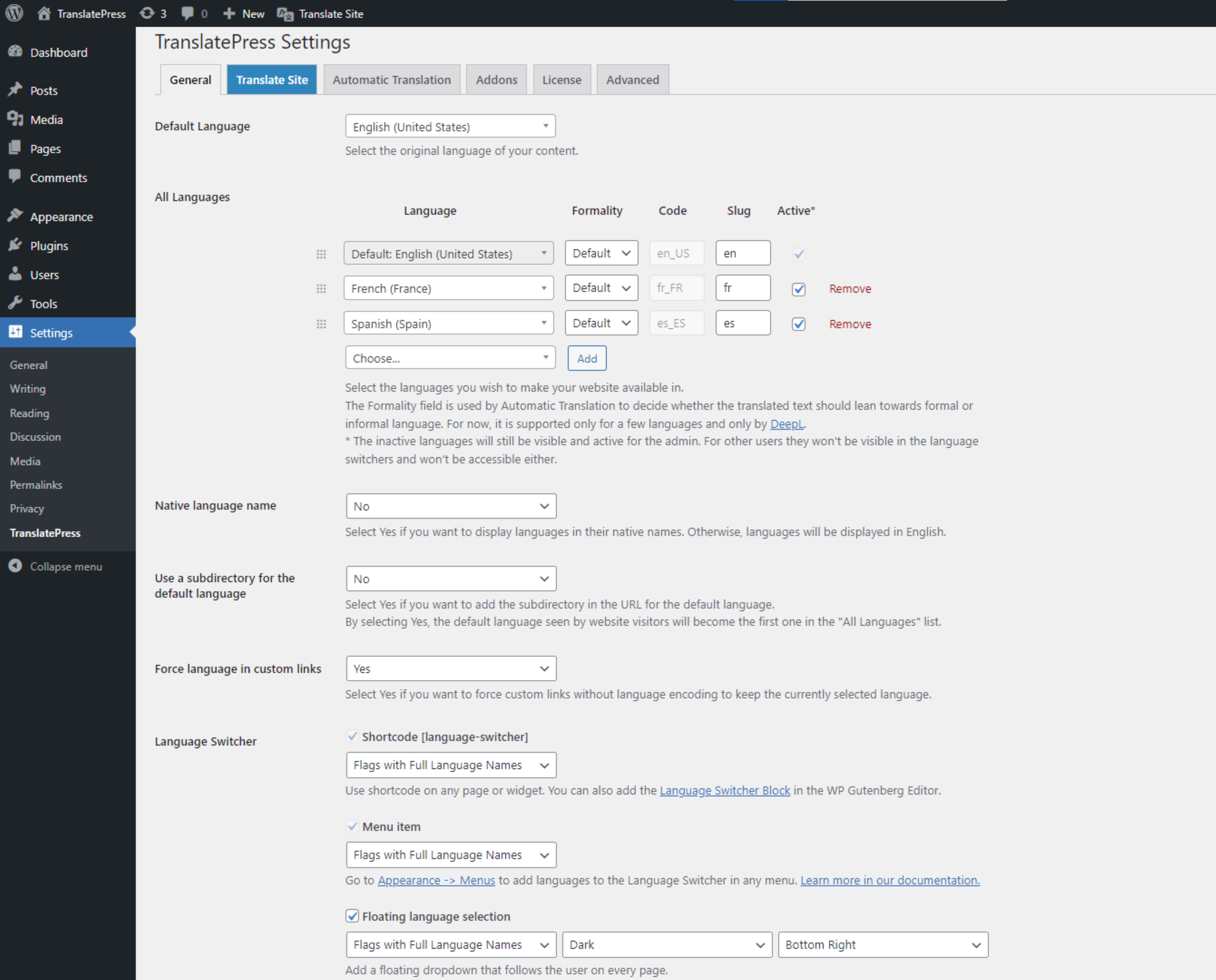Switch to Automatic Translation tab
The width and height of the screenshot is (1216, 980).
pyautogui.click(x=392, y=79)
